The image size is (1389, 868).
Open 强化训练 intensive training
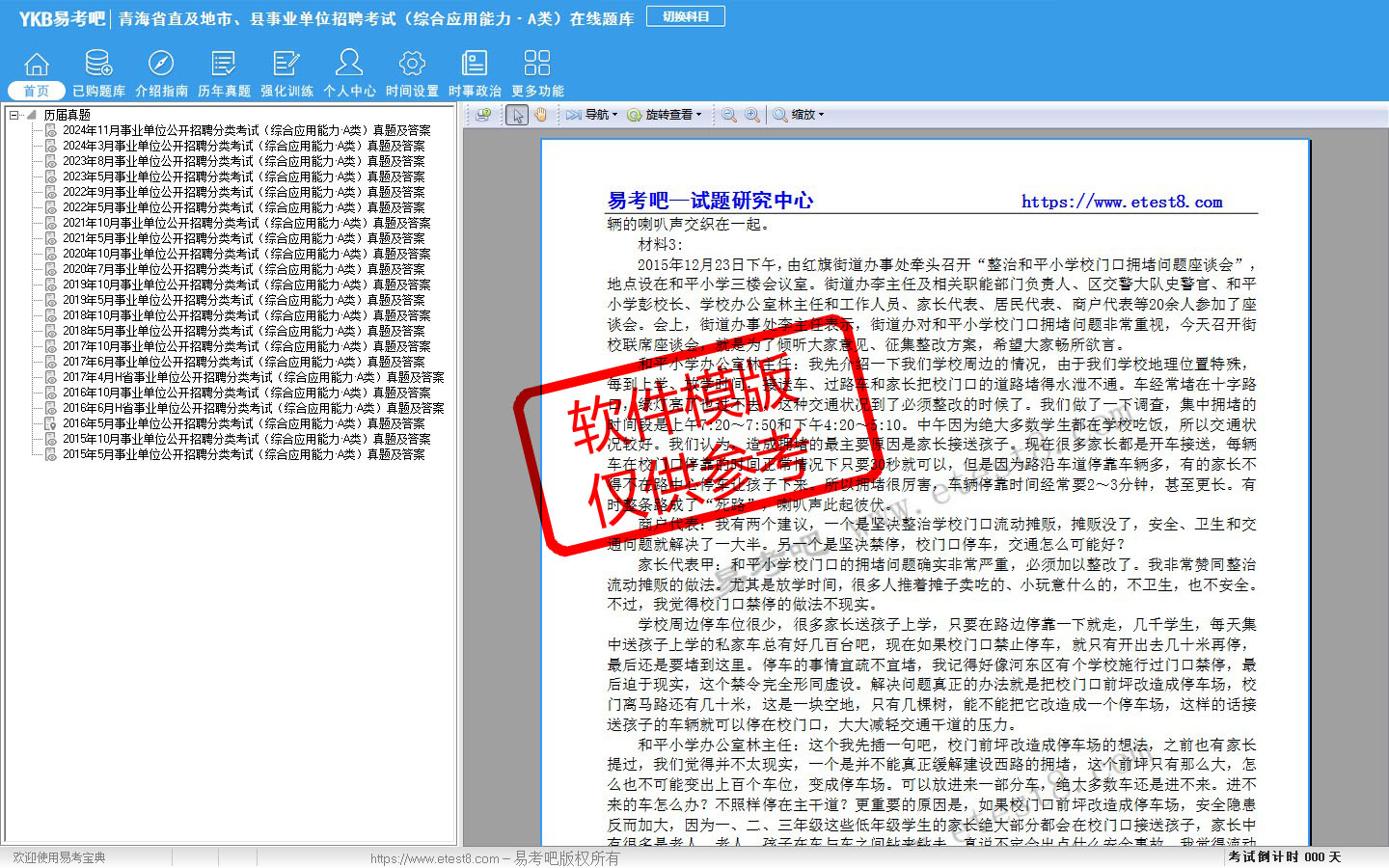286,73
